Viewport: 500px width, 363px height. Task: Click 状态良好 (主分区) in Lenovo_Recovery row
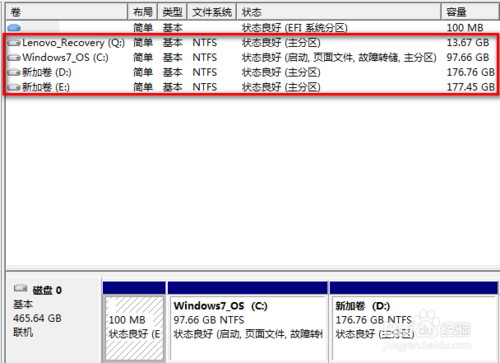[x=281, y=43]
